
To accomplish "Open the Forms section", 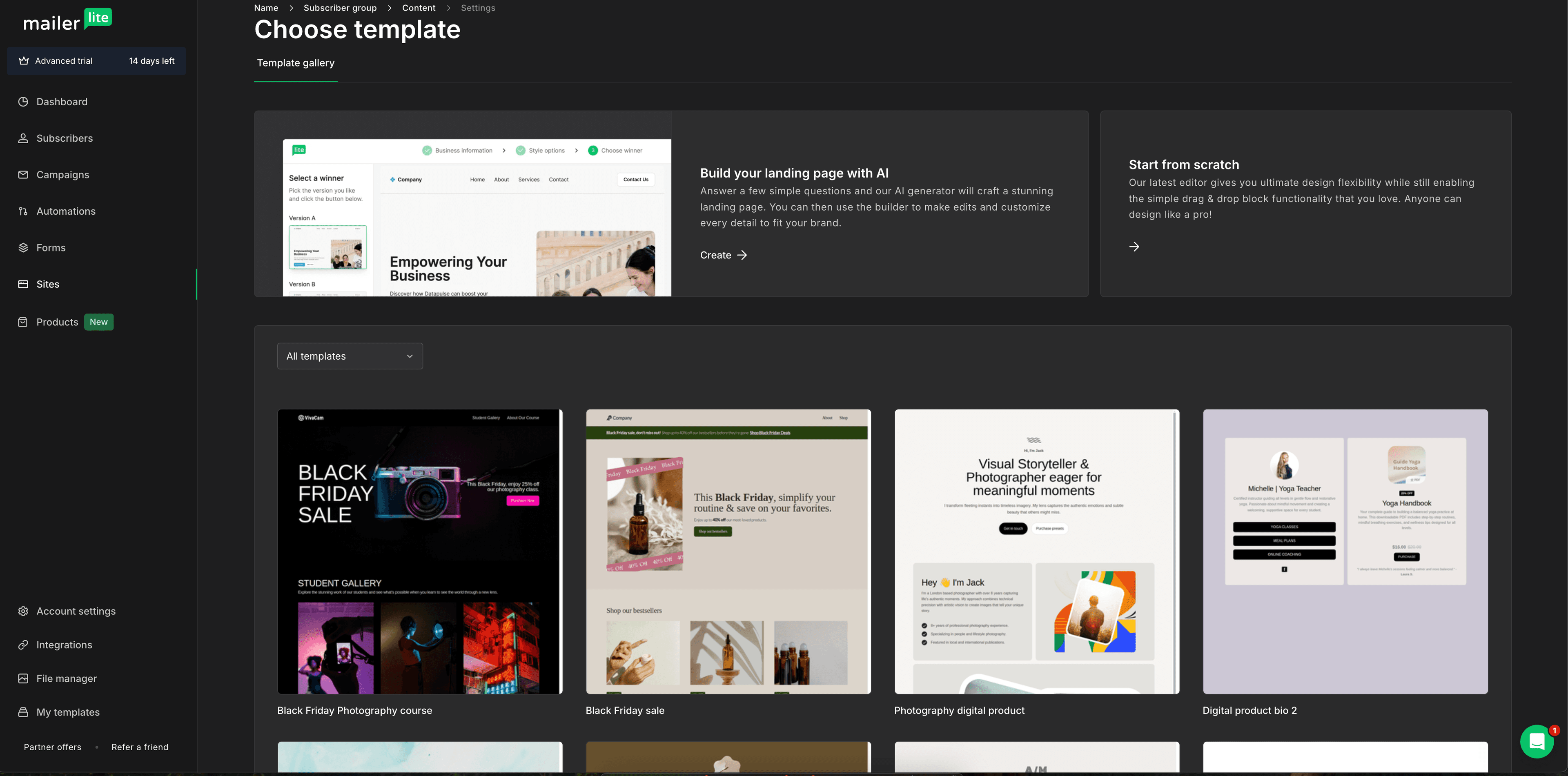I will coord(50,248).
